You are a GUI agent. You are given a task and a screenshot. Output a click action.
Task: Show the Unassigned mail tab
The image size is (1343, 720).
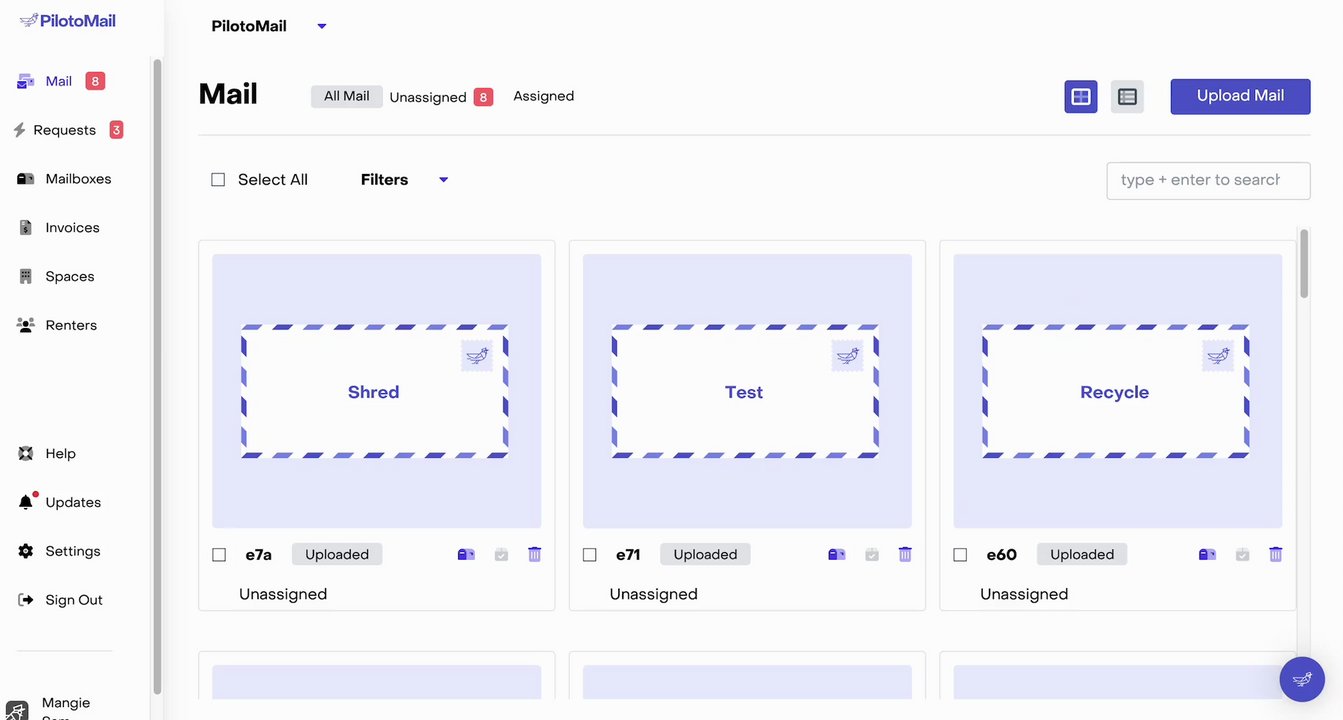point(428,97)
